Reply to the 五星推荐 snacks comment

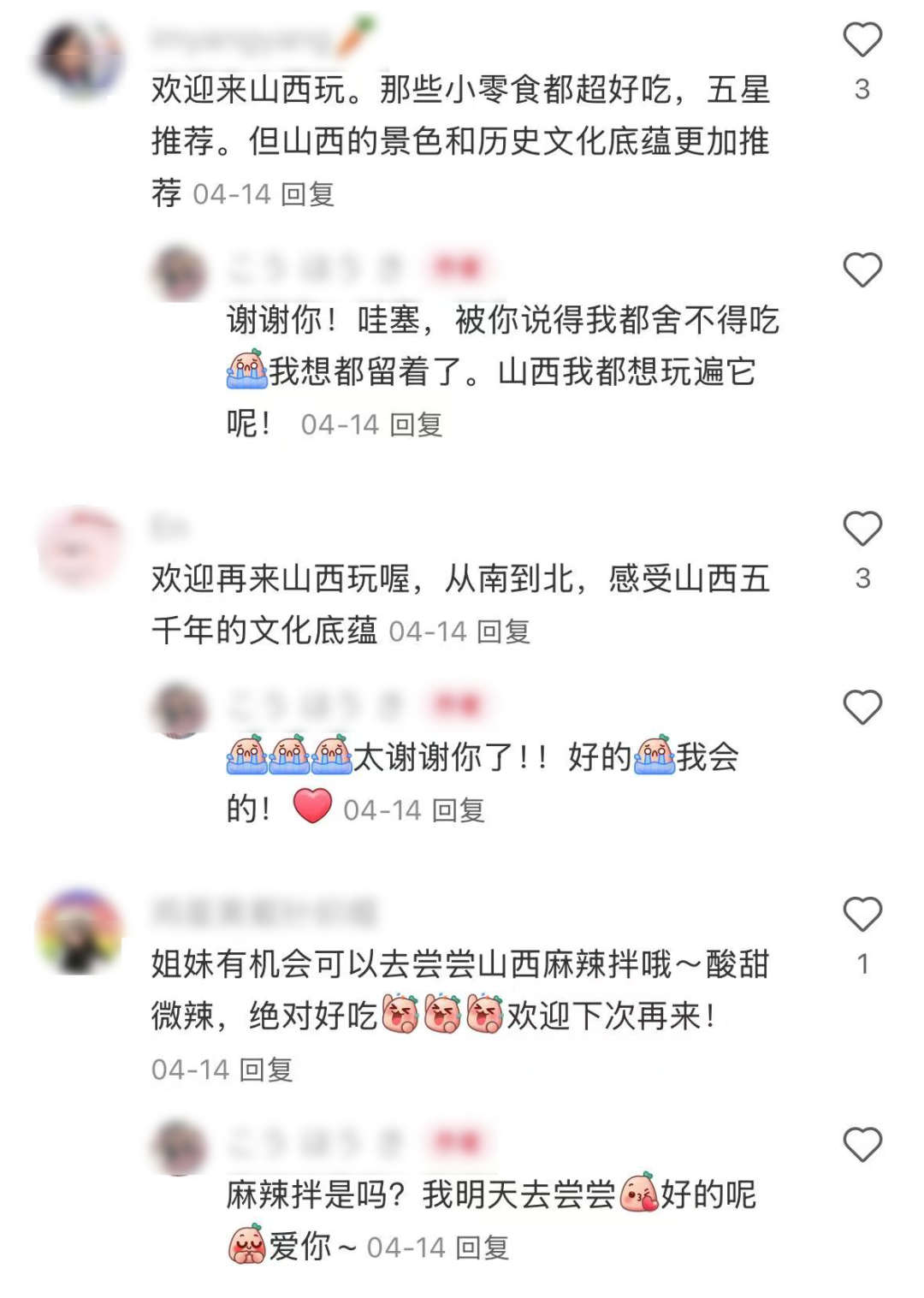click(308, 195)
